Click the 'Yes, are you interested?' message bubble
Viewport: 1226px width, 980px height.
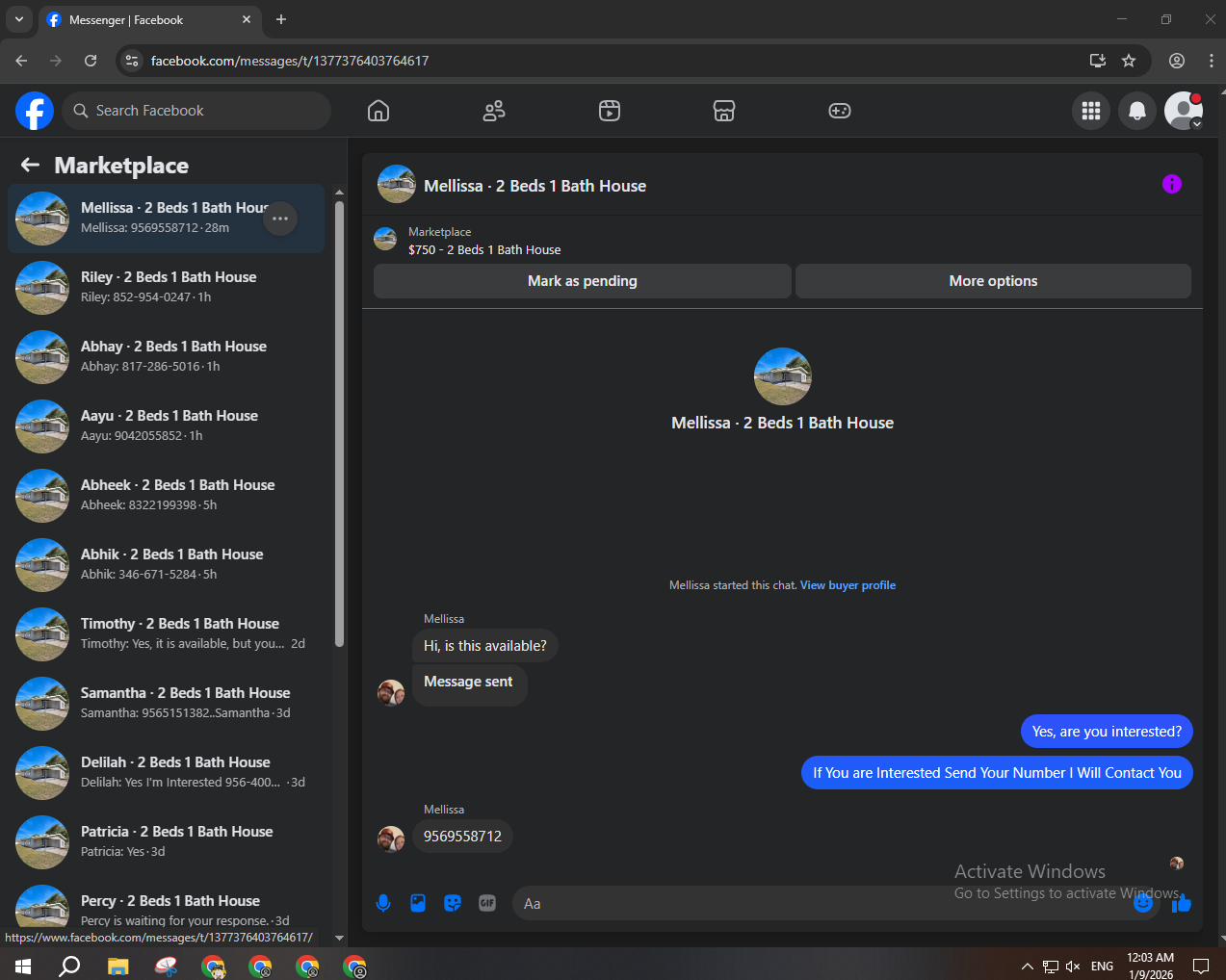pyautogui.click(x=1107, y=732)
